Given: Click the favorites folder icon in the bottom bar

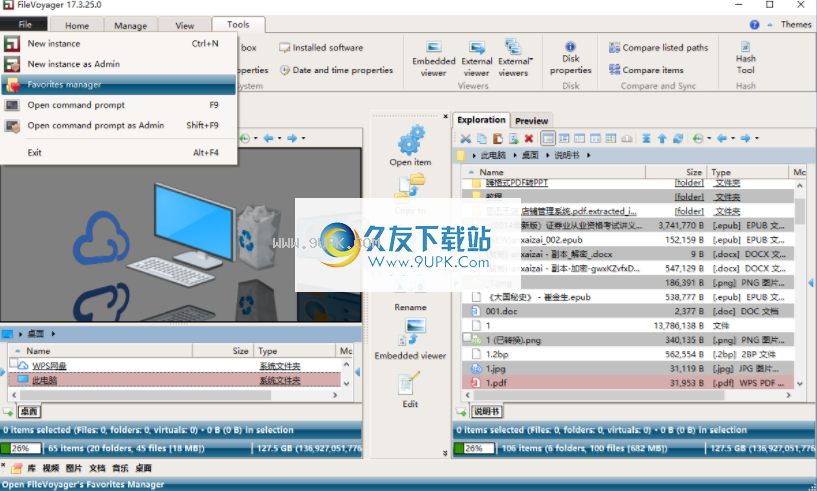Looking at the screenshot, I should click(17, 468).
